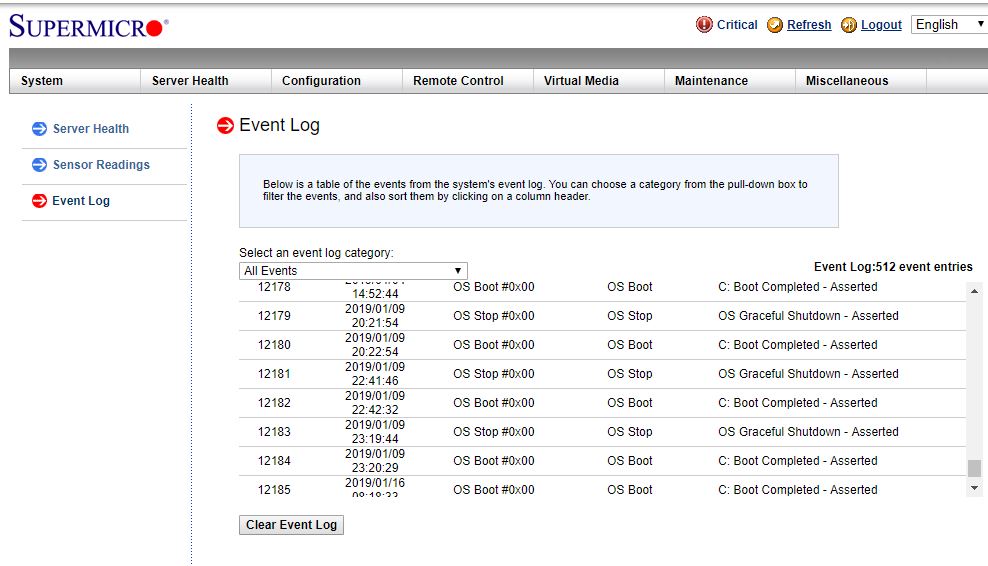Click the Supermicro logo
Screen dimensions: 988x566
[x=88, y=27]
